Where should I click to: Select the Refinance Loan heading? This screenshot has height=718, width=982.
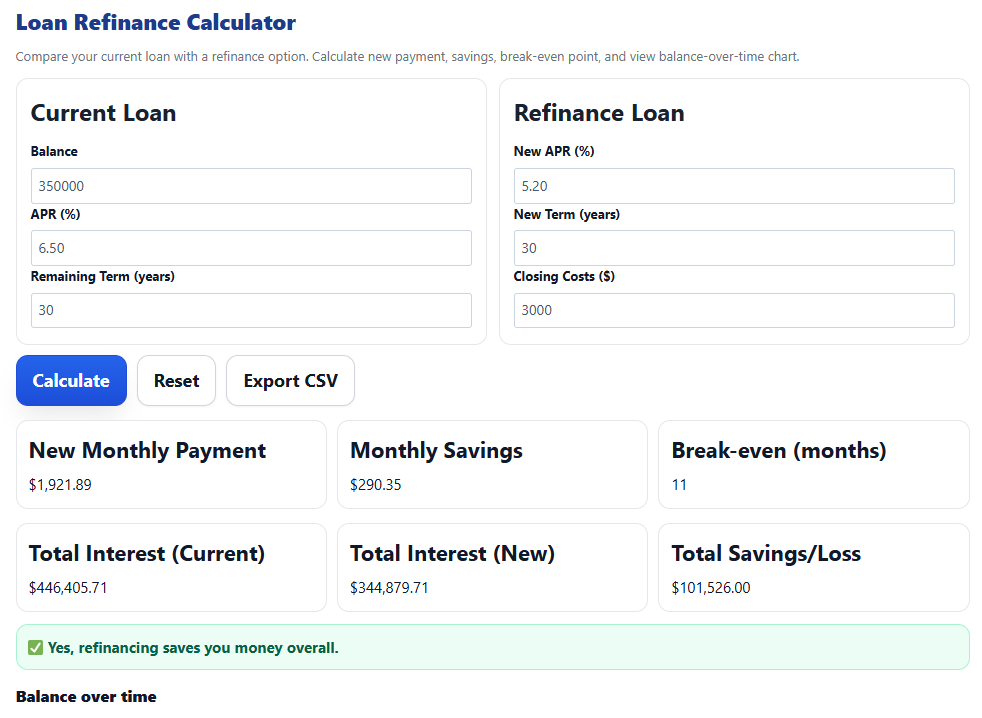tap(599, 113)
